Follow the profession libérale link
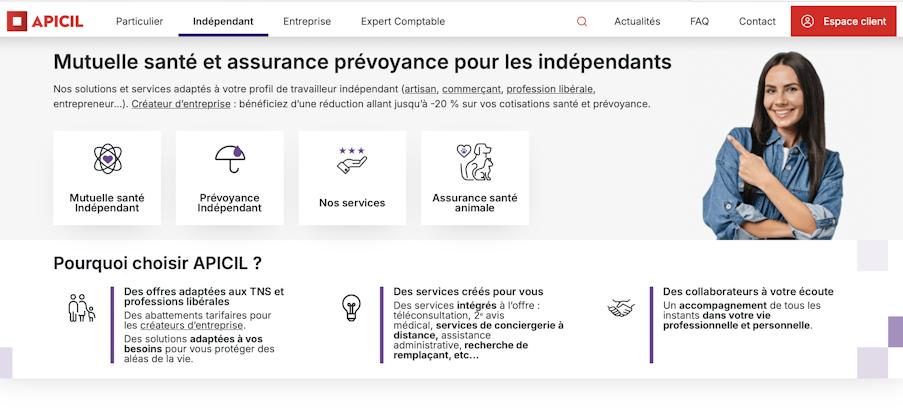The image size is (903, 410). coord(549,89)
